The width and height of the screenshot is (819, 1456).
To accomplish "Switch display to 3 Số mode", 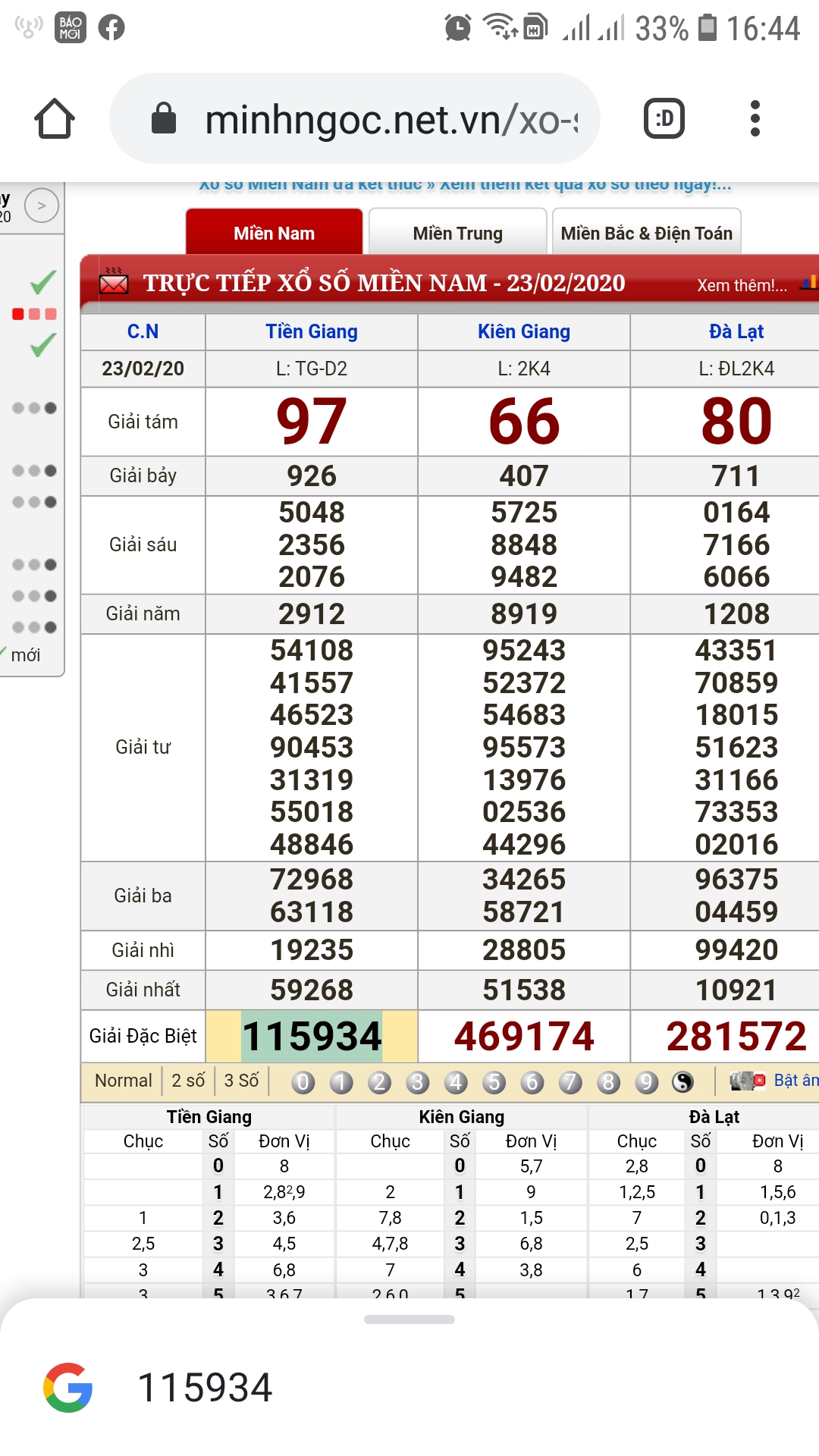I will pyautogui.click(x=241, y=1081).
